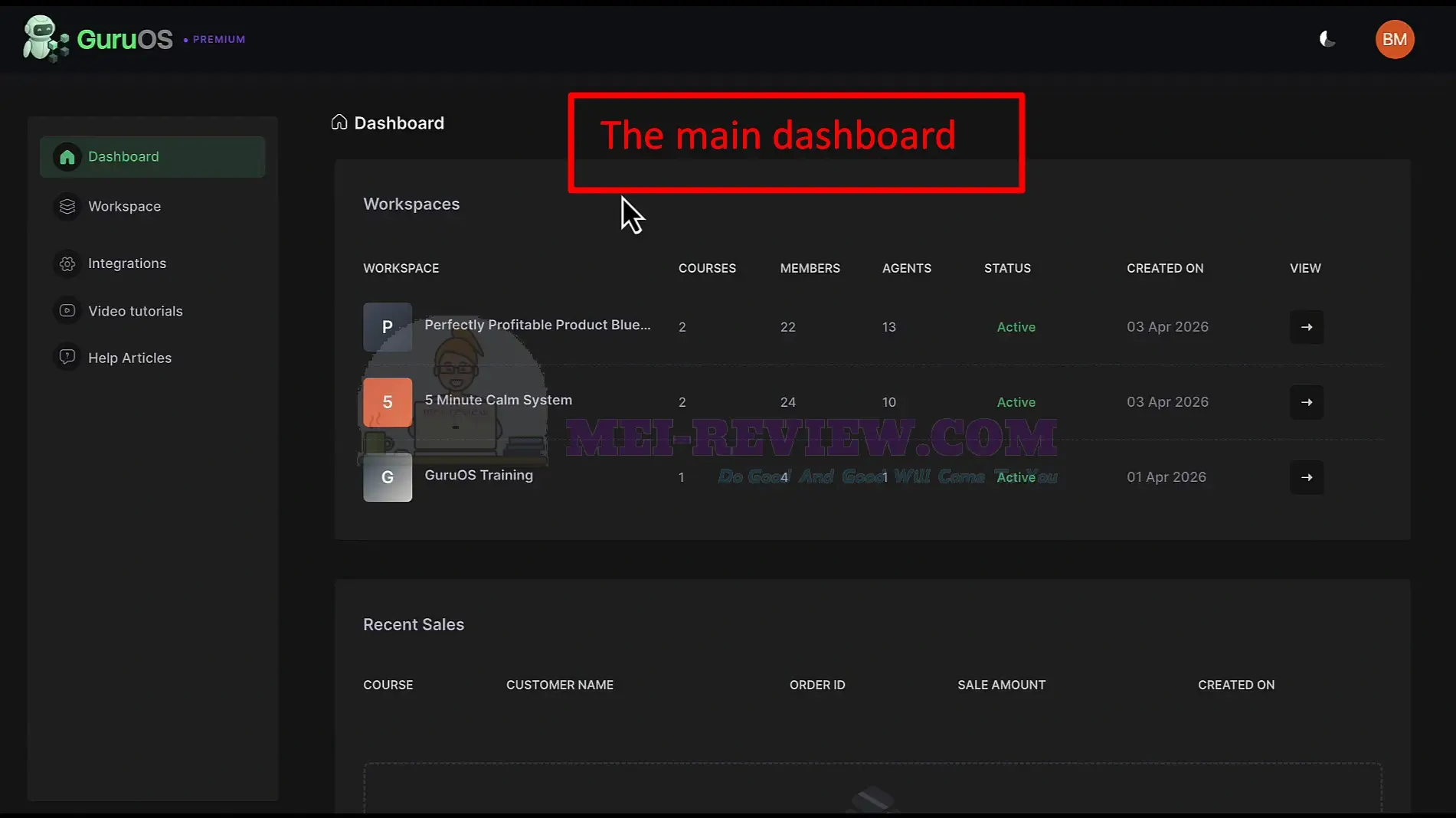1456x818 pixels.
Task: Click the 01 Apr 2026 date cell
Action: coord(1166,477)
